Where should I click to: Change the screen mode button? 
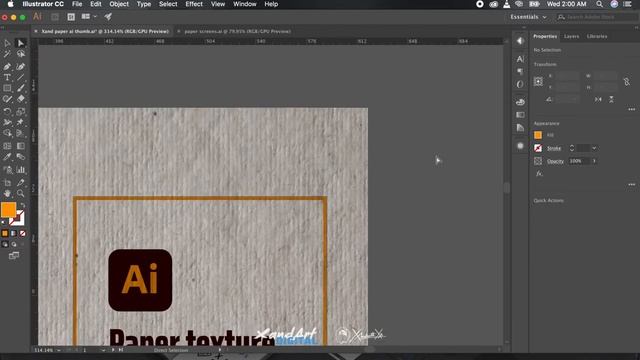tap(13, 256)
